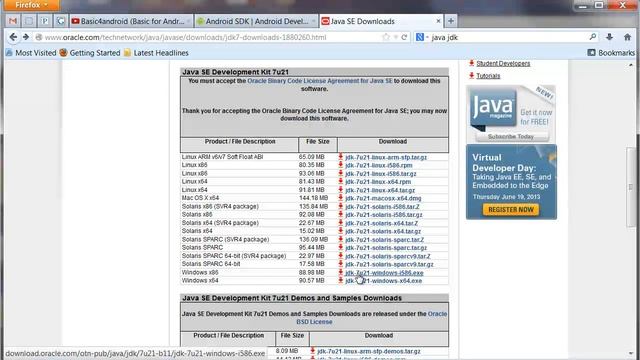The image size is (640, 360).
Task: Reload the current page
Action: tap(404, 37)
